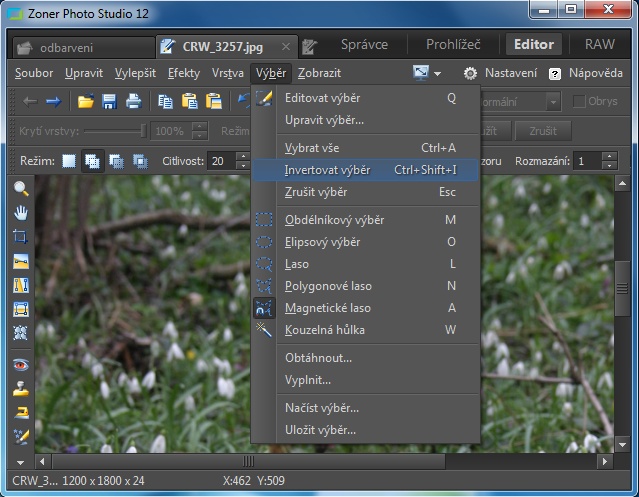The width and height of the screenshot is (639, 497).
Task: Click the Print toolbar icon
Action: (x=133, y=101)
